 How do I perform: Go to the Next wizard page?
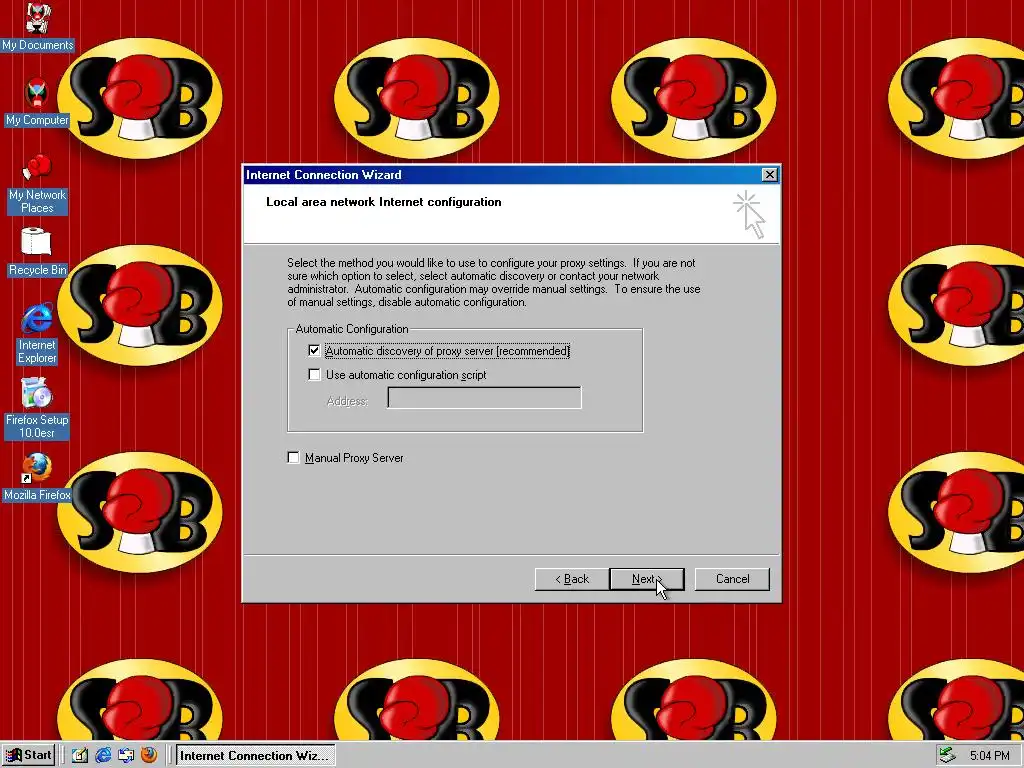coord(647,579)
